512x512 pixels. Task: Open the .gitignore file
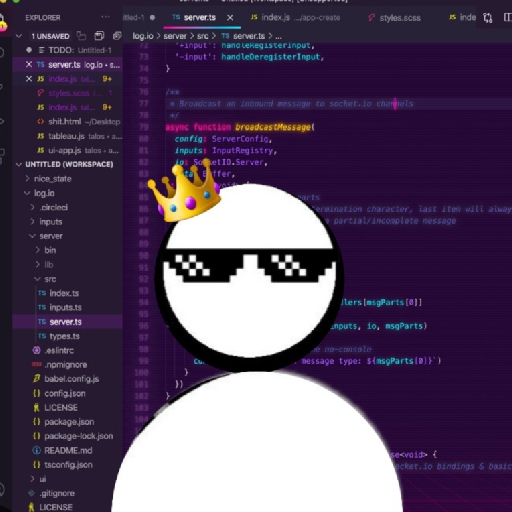click(57, 493)
